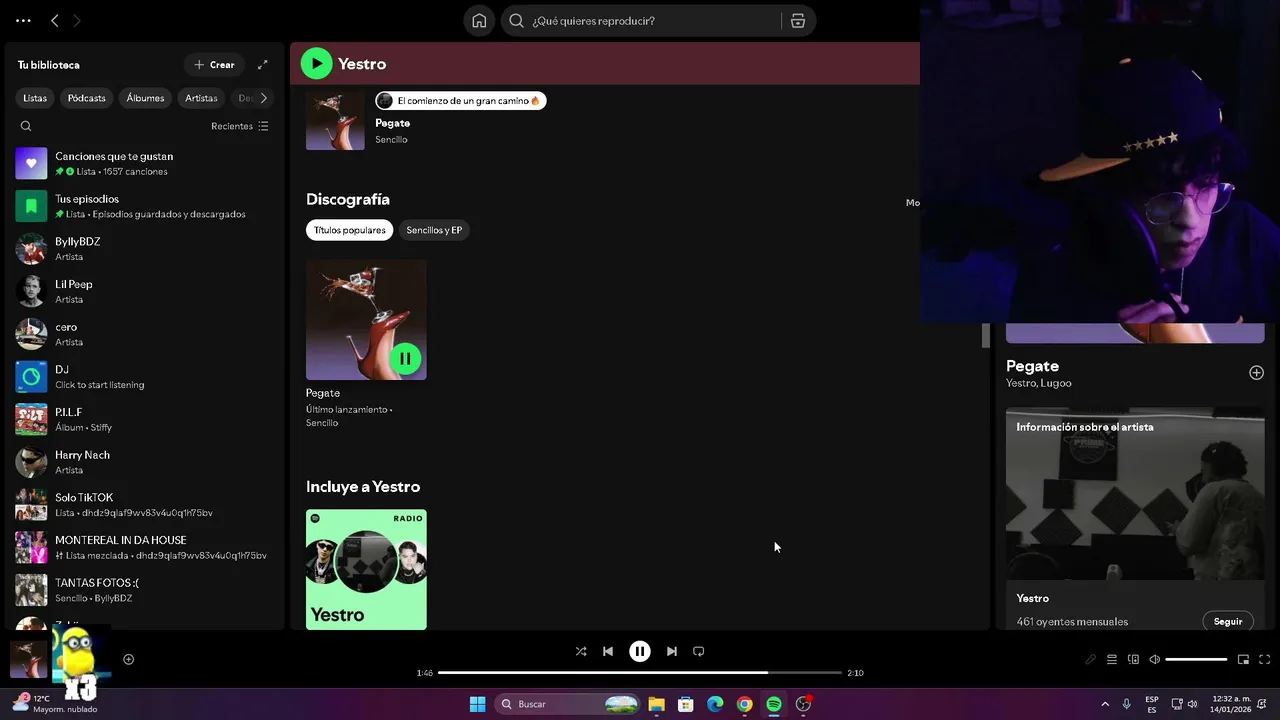Click the Crear button
1280x720 pixels.
click(x=214, y=65)
